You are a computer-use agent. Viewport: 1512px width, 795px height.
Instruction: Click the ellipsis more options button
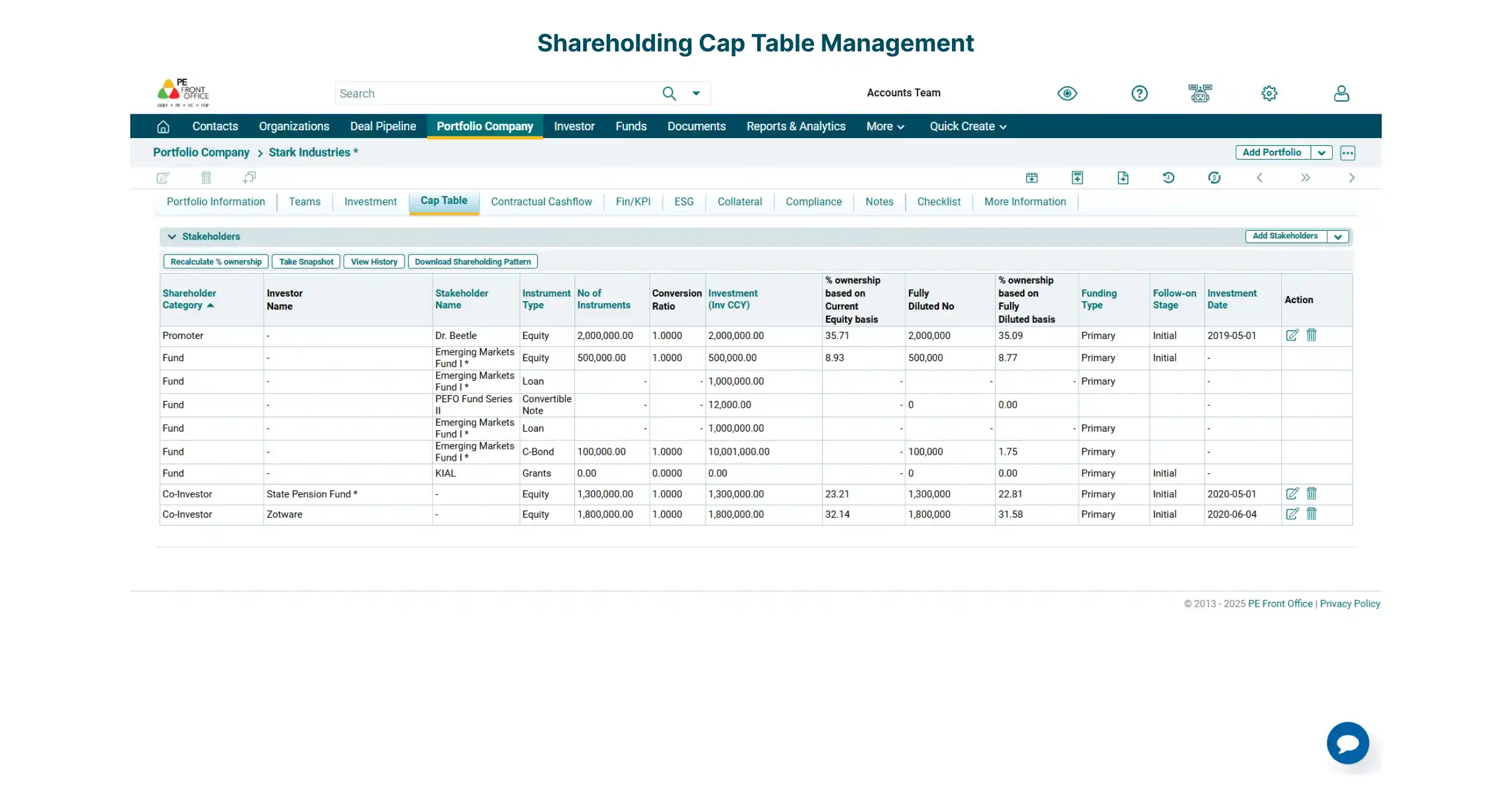pos(1347,152)
